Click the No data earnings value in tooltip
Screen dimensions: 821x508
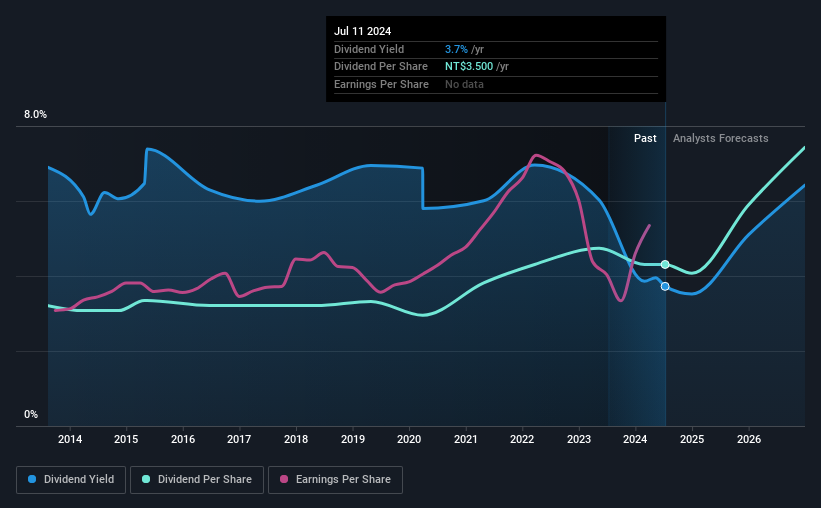pos(464,84)
